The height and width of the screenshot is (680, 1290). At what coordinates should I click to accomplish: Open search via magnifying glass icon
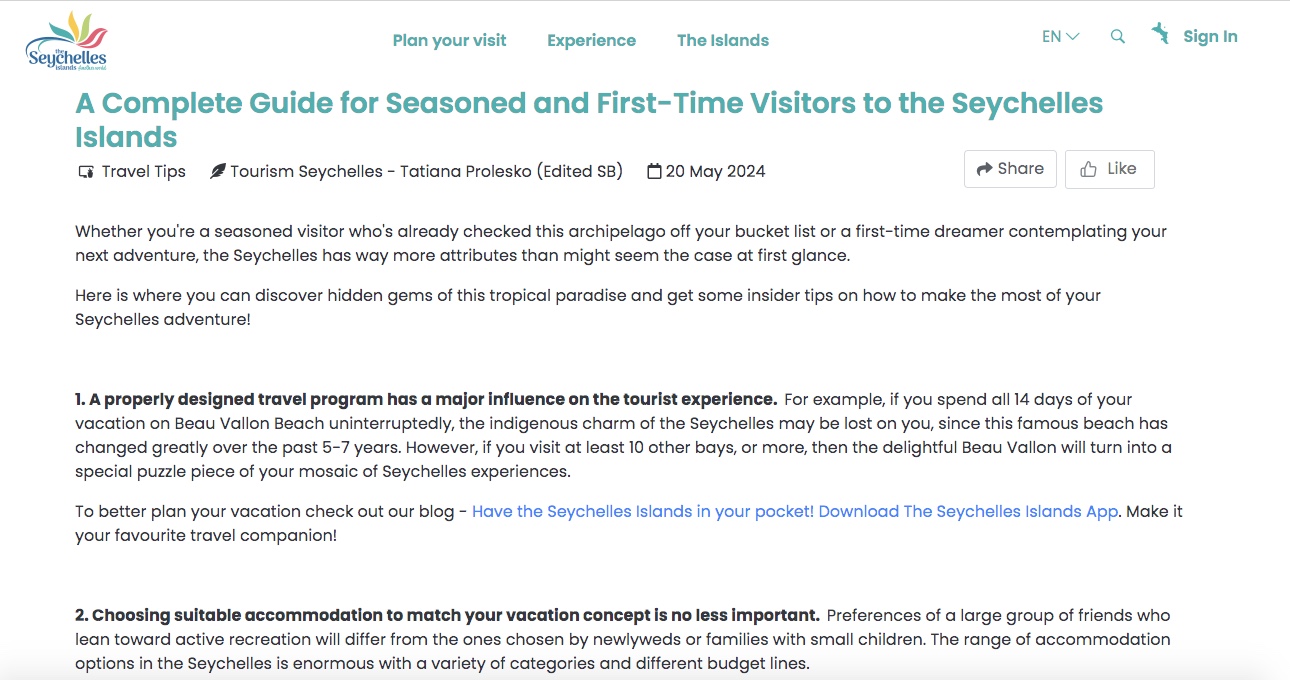click(x=1118, y=37)
